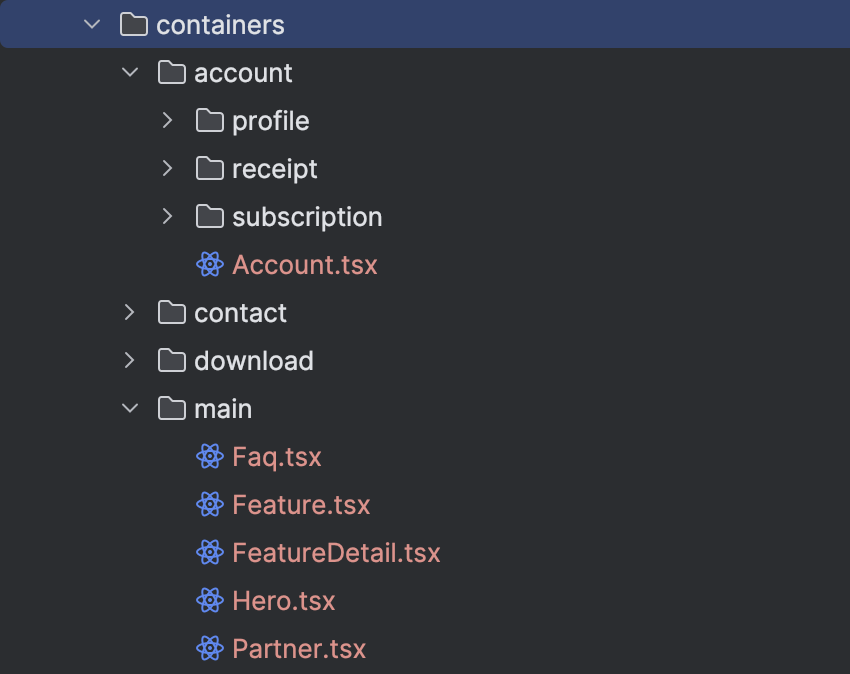The width and height of the screenshot is (850, 674).
Task: Click the React icon beside Partner.tsx
Action: pyautogui.click(x=210, y=649)
